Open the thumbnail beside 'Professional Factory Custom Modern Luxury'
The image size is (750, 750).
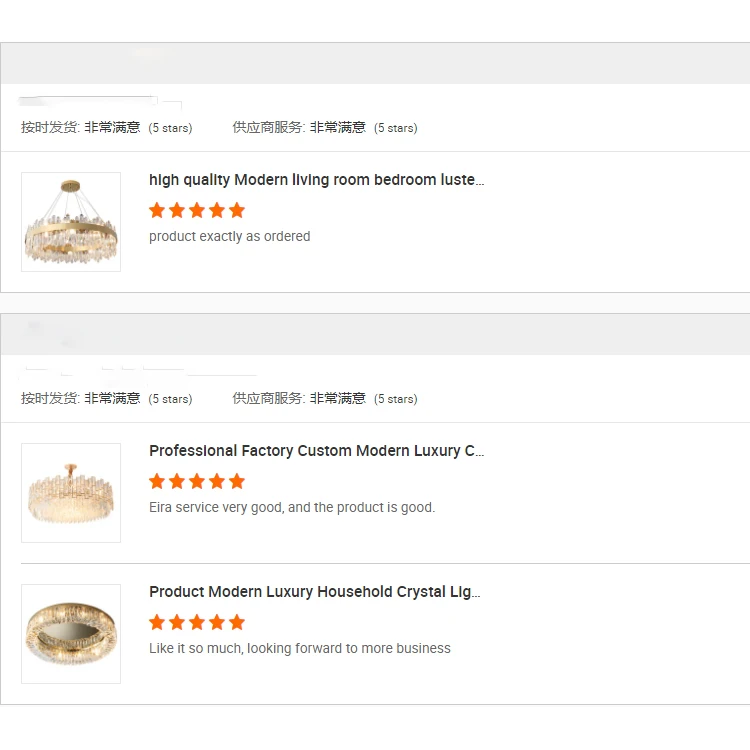(x=71, y=493)
